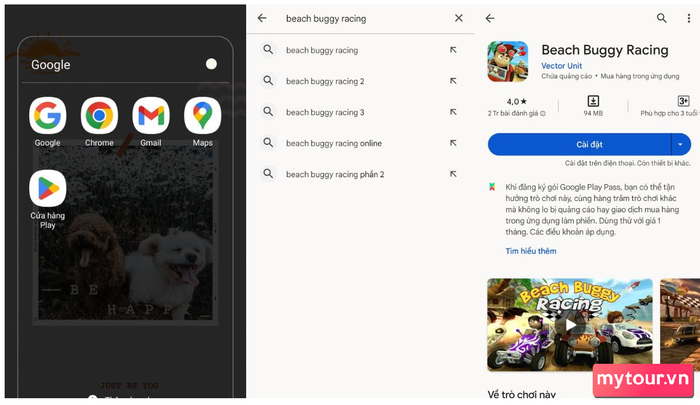Open the Vector Unit developer page
The height and width of the screenshot is (405, 700).
562,66
